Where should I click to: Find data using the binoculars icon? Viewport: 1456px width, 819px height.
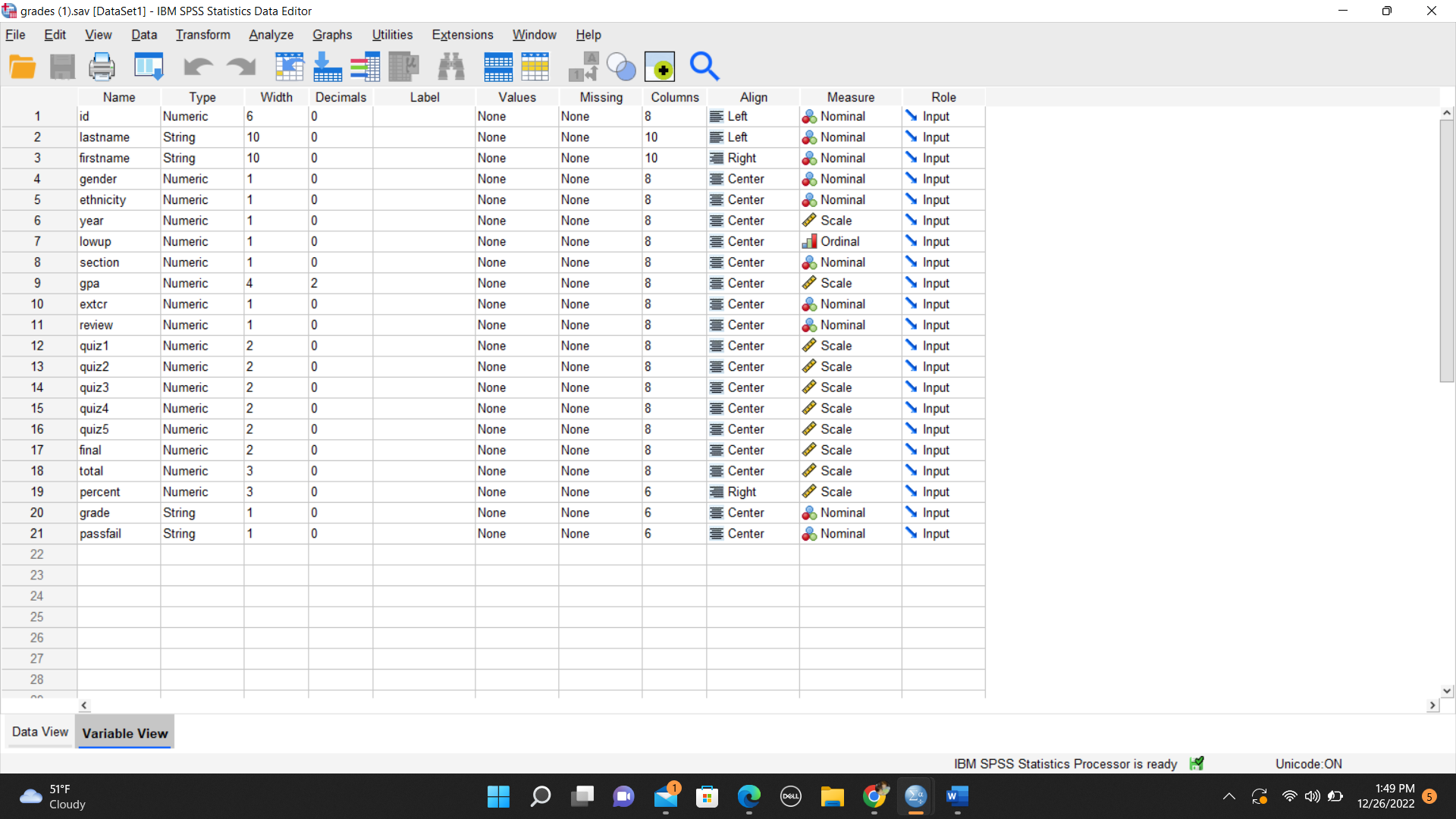[451, 67]
